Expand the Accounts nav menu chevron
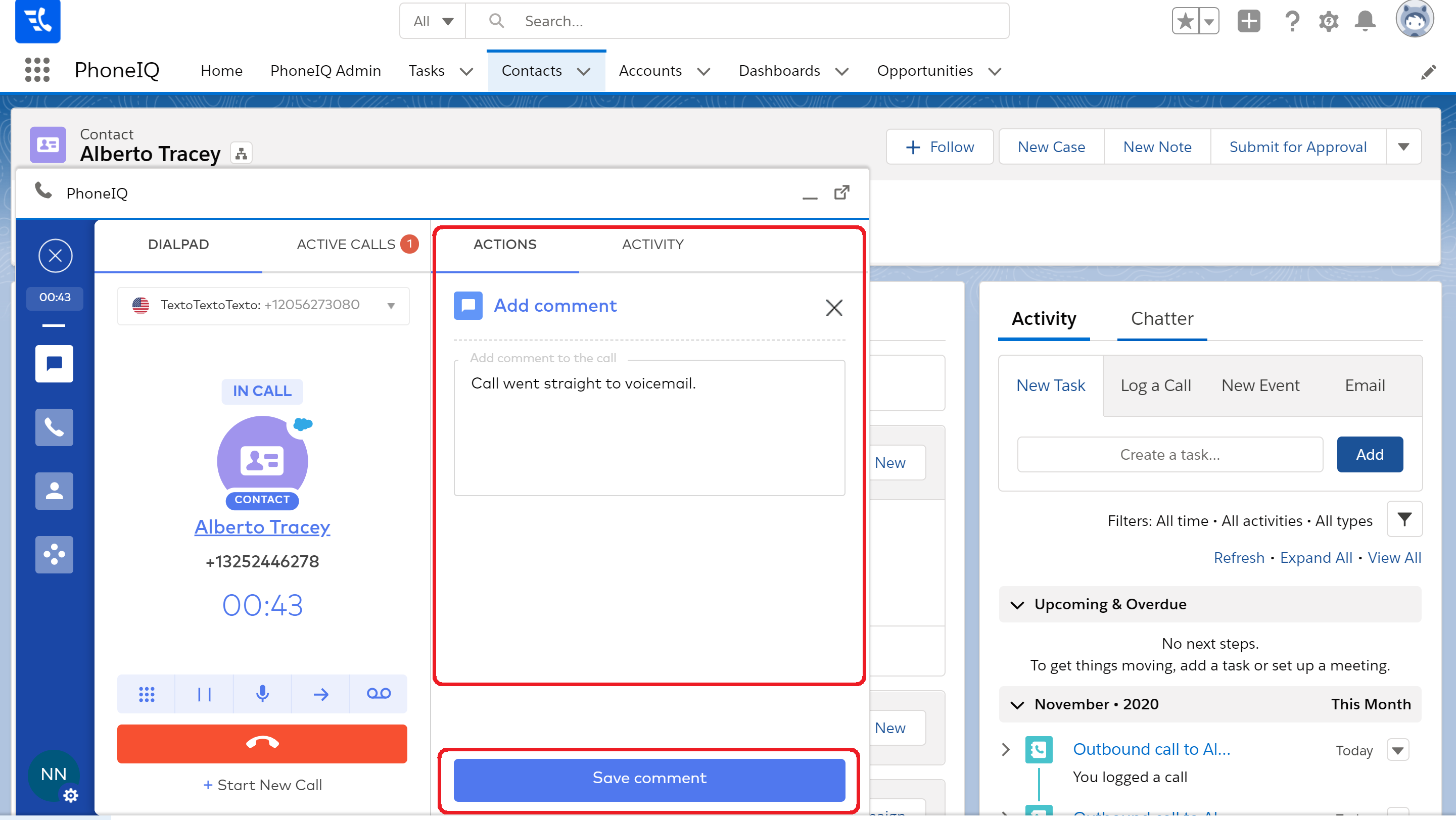 [703, 72]
